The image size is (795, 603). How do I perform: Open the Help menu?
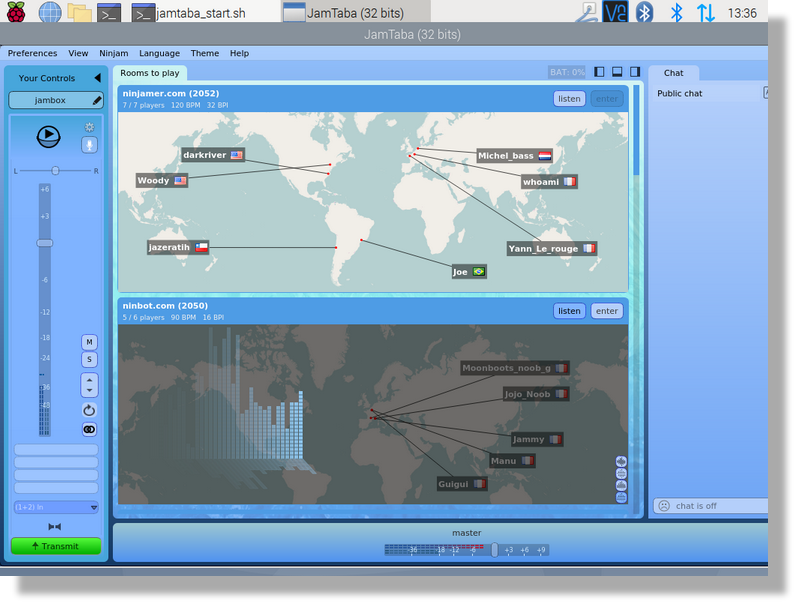tap(239, 53)
